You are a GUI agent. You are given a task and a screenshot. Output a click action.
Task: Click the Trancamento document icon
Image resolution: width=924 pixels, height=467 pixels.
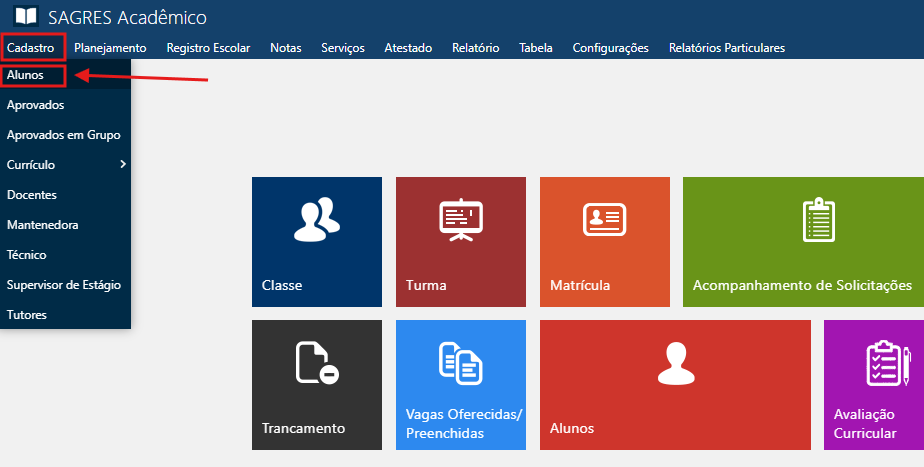[x=317, y=363]
